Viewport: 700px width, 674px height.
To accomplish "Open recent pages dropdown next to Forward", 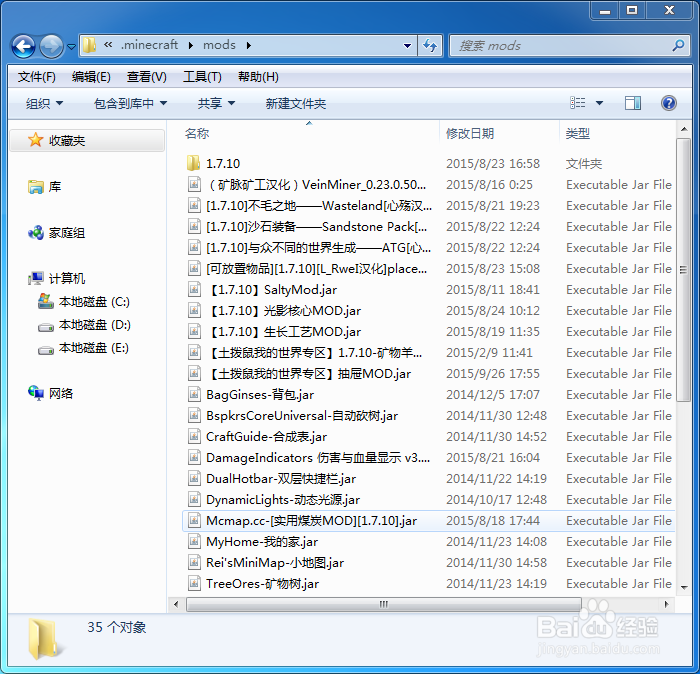I will [x=71, y=46].
